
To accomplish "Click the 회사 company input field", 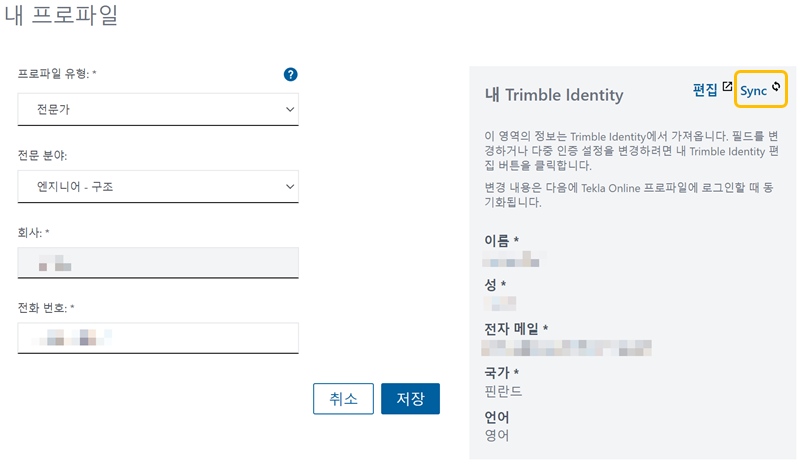I will [x=158, y=263].
